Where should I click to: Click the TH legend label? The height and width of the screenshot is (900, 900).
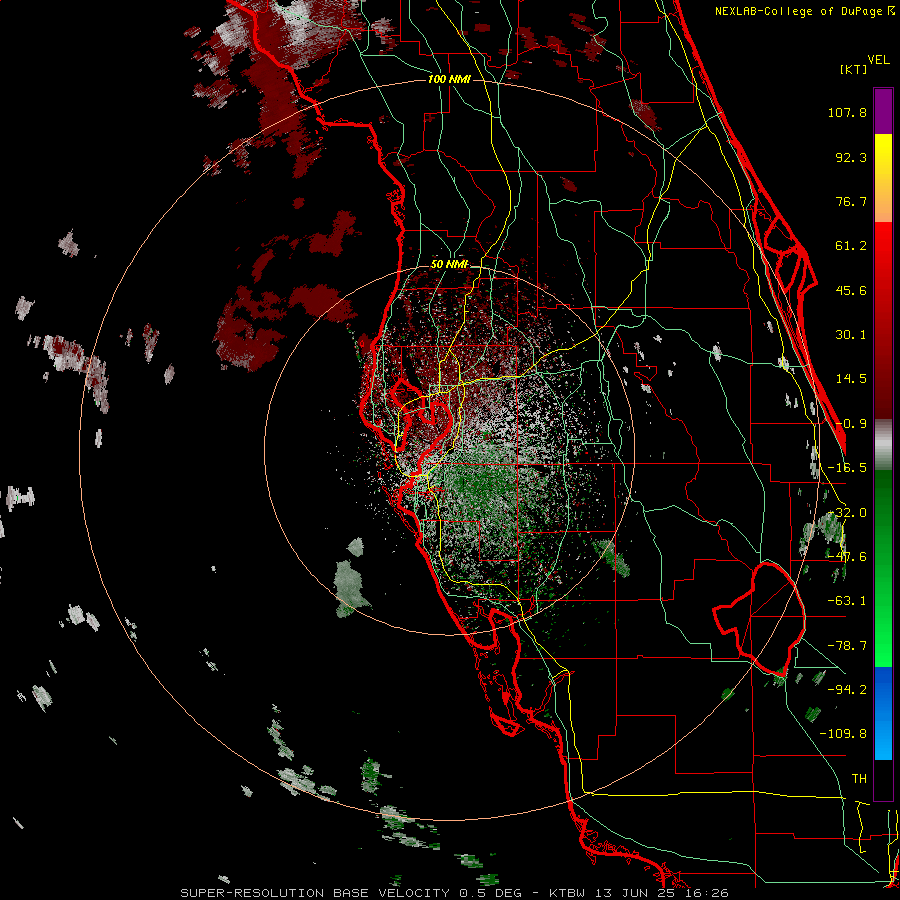(859, 779)
